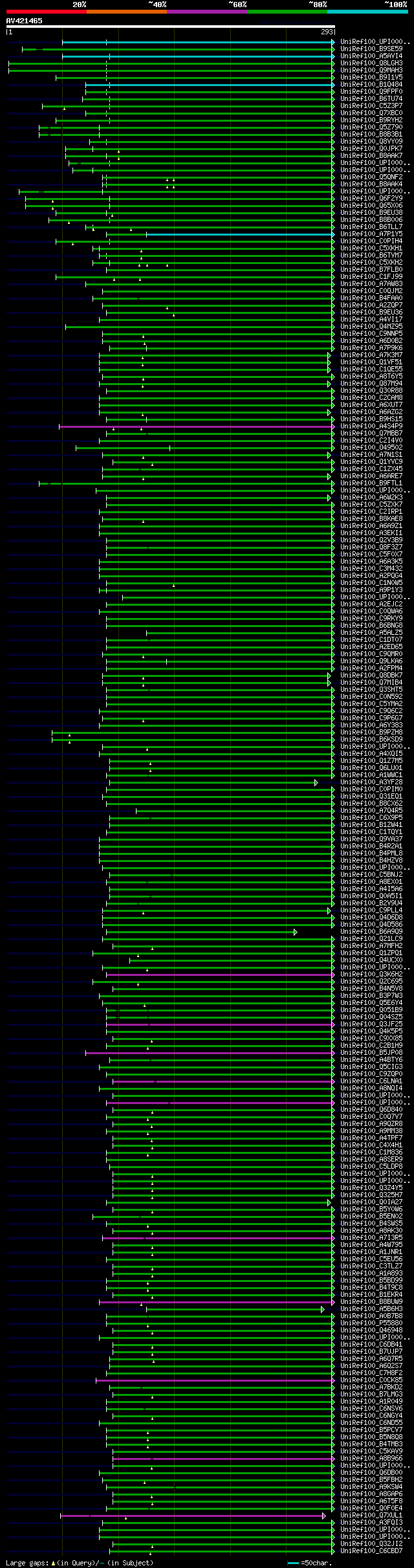Screen dimensions: 414x1568
Task: Select hit UniRef100_B5JP08
Action: [x=371, y=1053]
